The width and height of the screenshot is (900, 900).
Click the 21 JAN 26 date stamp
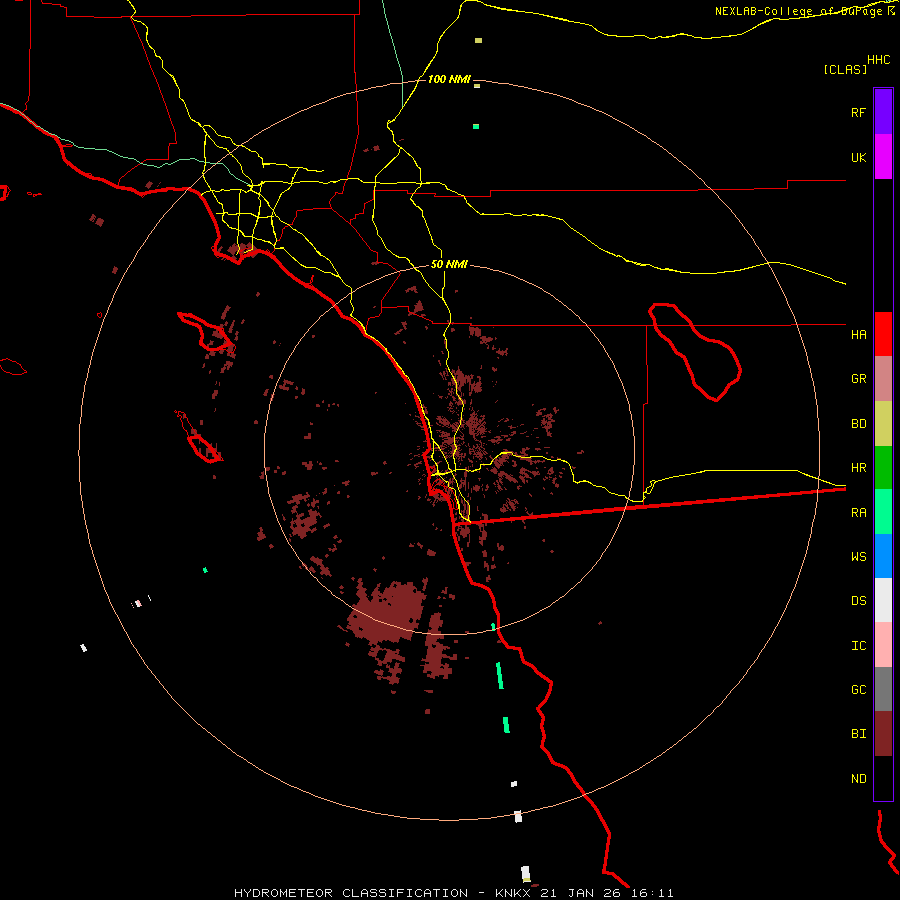(581, 893)
